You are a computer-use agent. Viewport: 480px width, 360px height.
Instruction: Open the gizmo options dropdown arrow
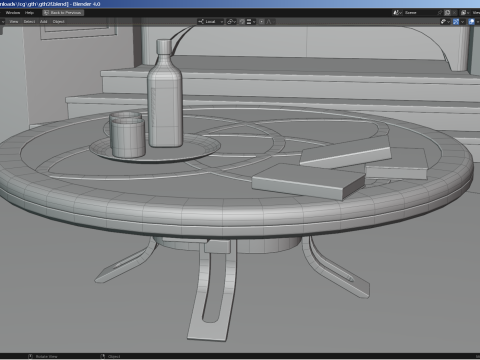click(x=462, y=22)
